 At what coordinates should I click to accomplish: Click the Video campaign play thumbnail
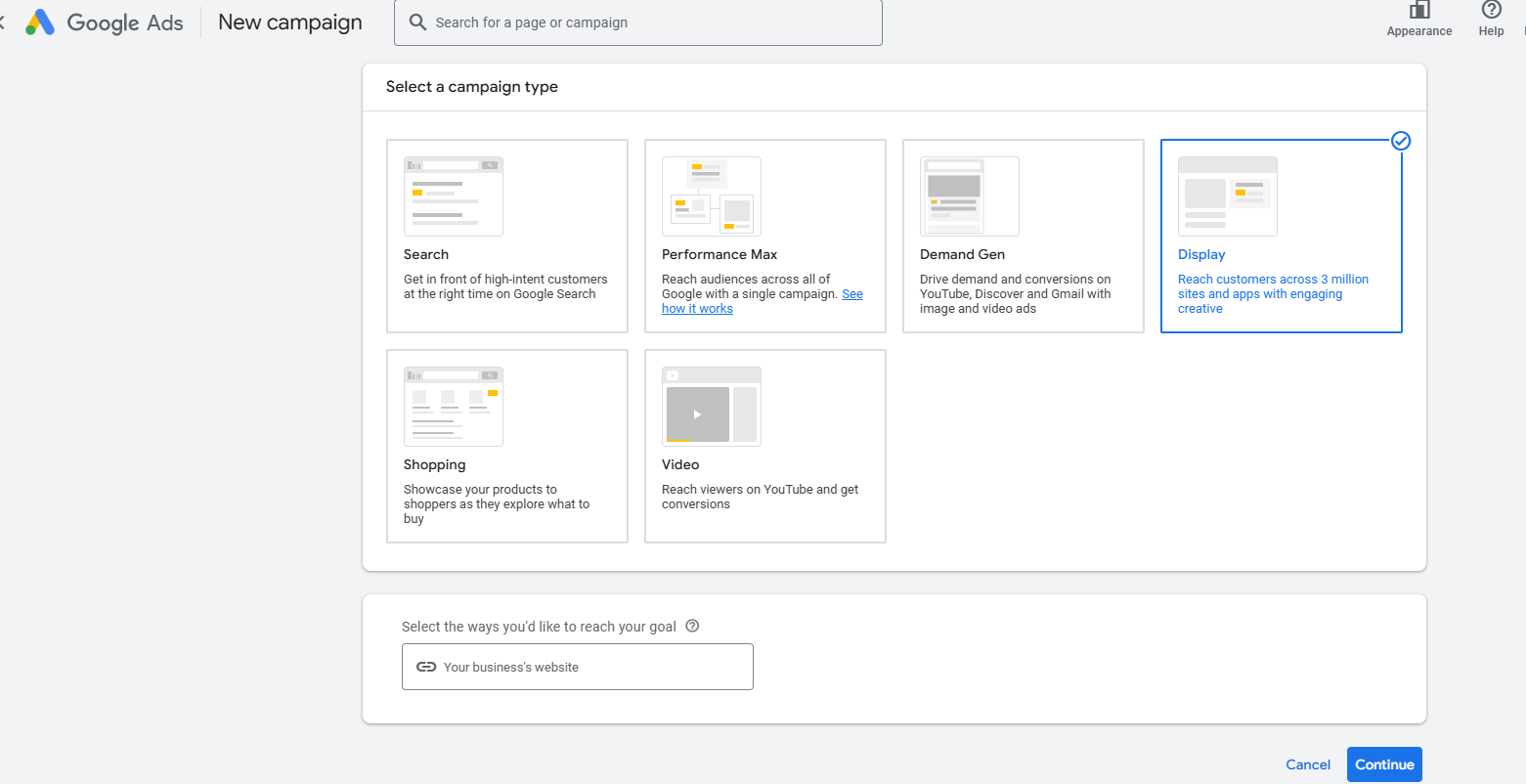pyautogui.click(x=698, y=414)
